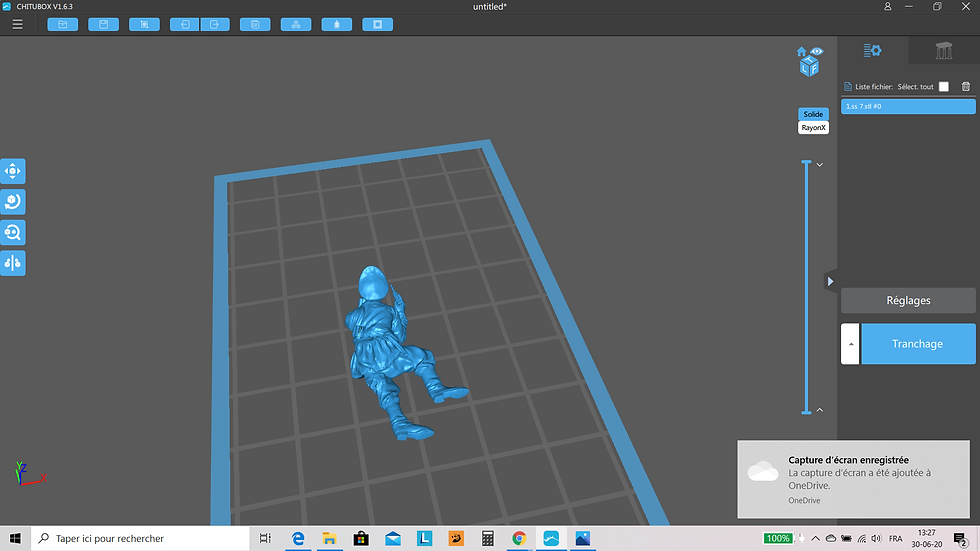This screenshot has height=551, width=980.
Task: Click the layer slider down chevron at top
Action: (819, 165)
